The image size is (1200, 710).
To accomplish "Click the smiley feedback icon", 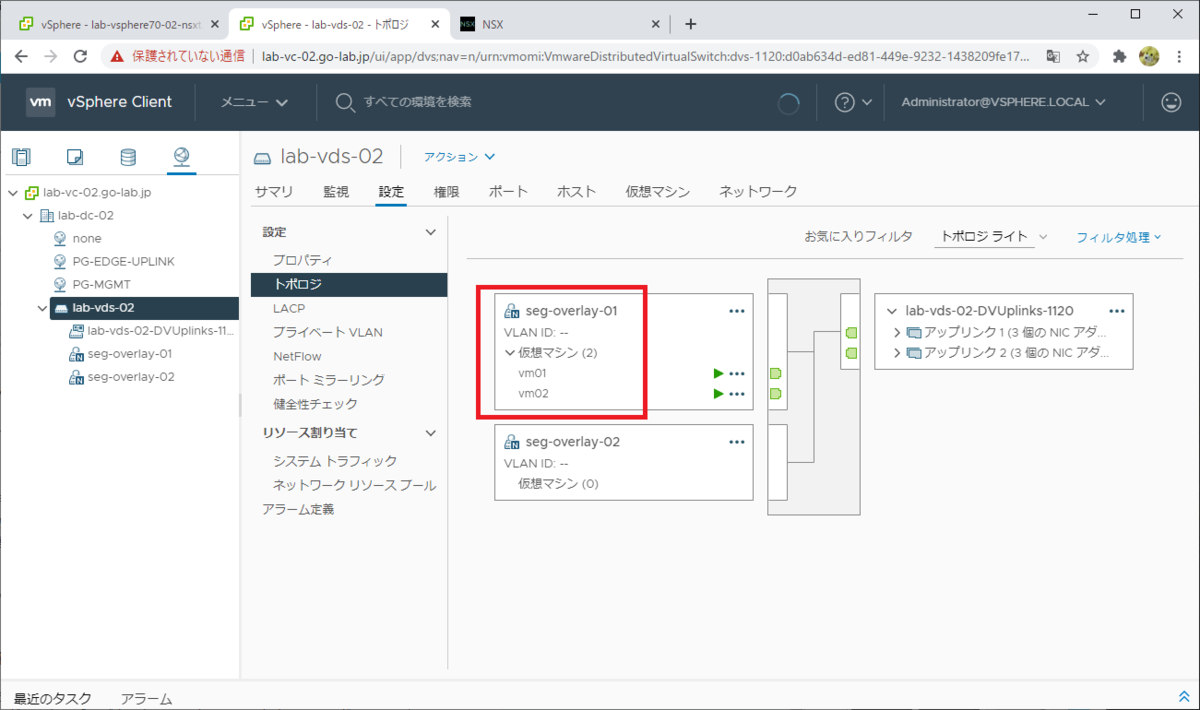I will tap(1170, 102).
